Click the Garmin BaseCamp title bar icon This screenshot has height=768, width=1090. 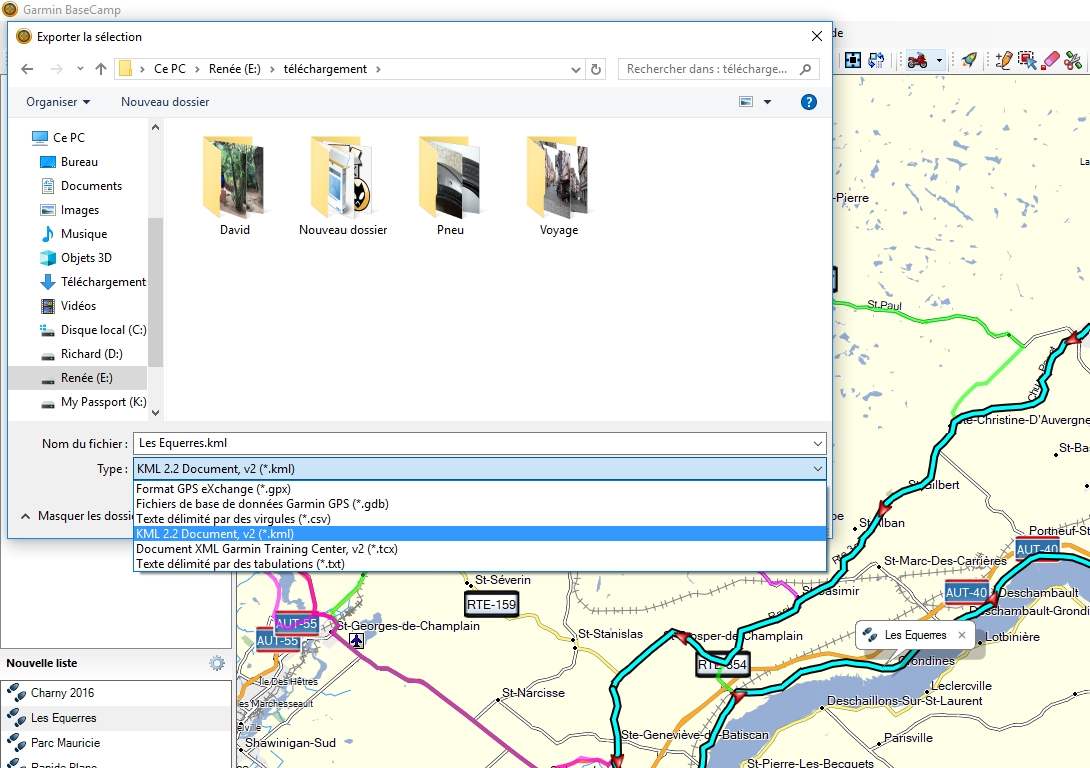[10, 10]
